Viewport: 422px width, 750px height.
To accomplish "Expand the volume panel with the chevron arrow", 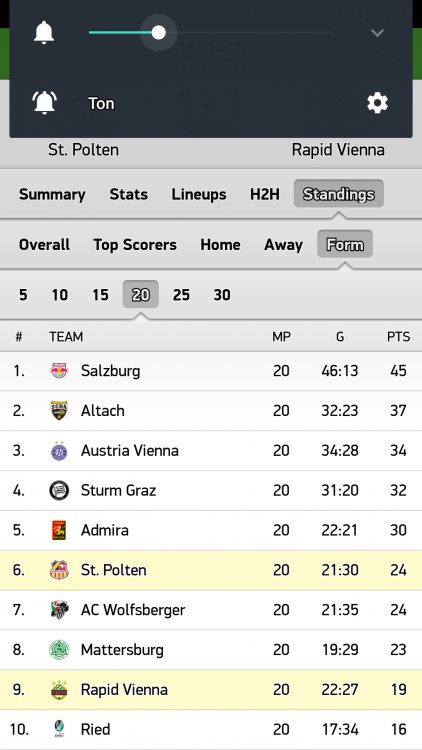I will (378, 33).
